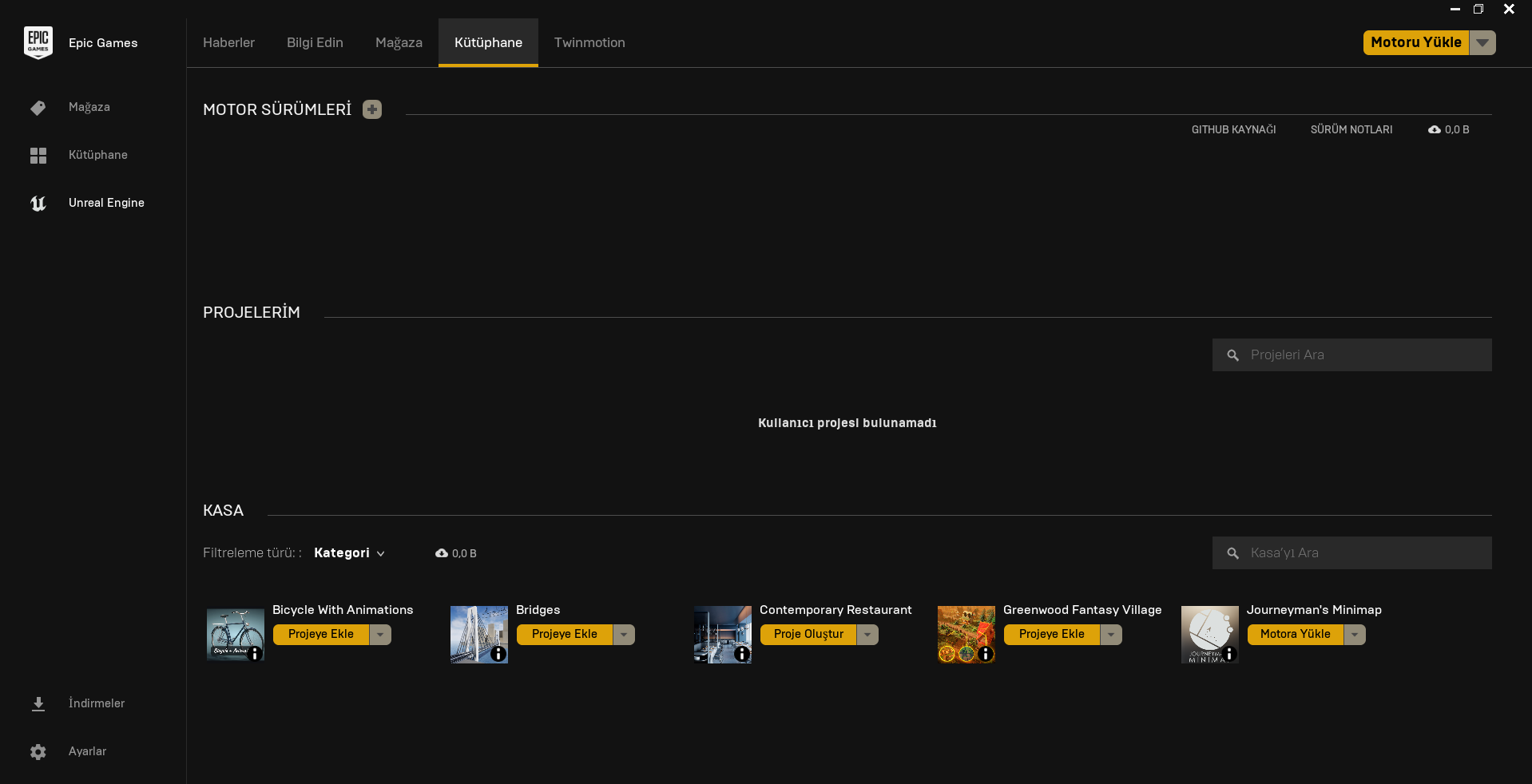
Task: Show info for Bridges asset
Action: 498,654
